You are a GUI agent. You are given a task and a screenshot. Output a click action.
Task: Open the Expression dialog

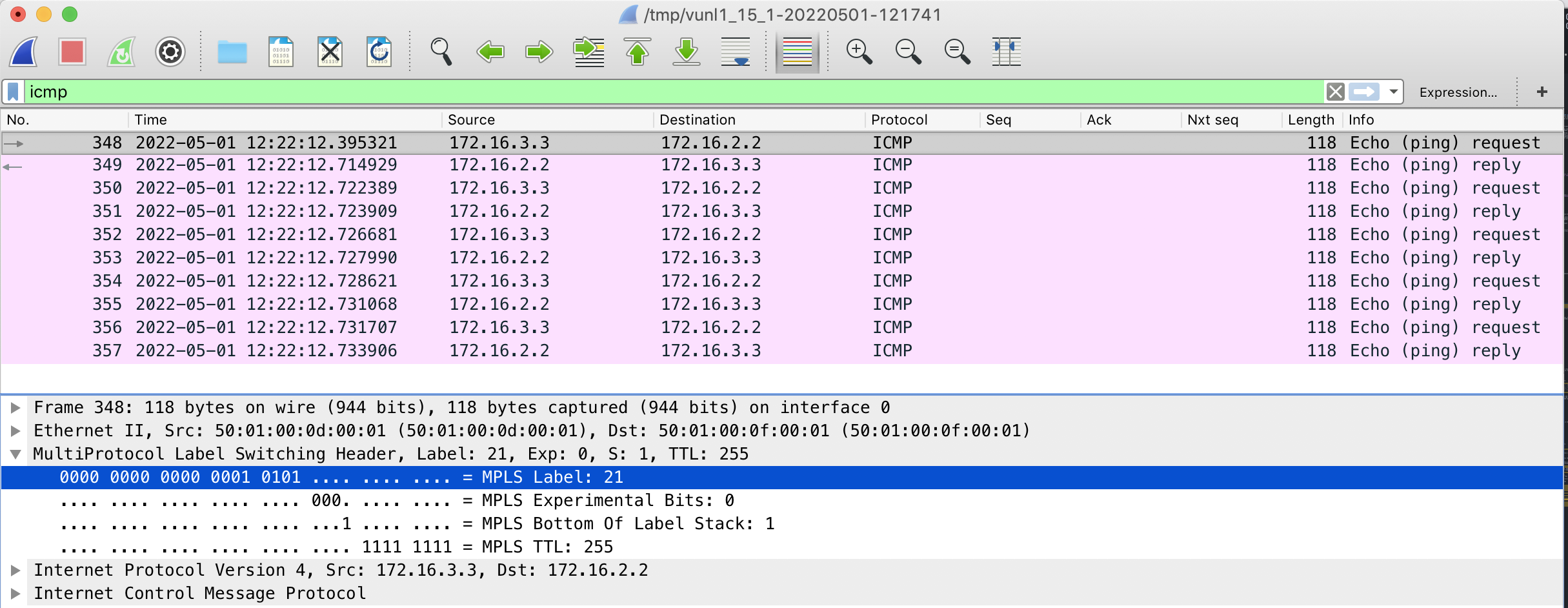1458,92
